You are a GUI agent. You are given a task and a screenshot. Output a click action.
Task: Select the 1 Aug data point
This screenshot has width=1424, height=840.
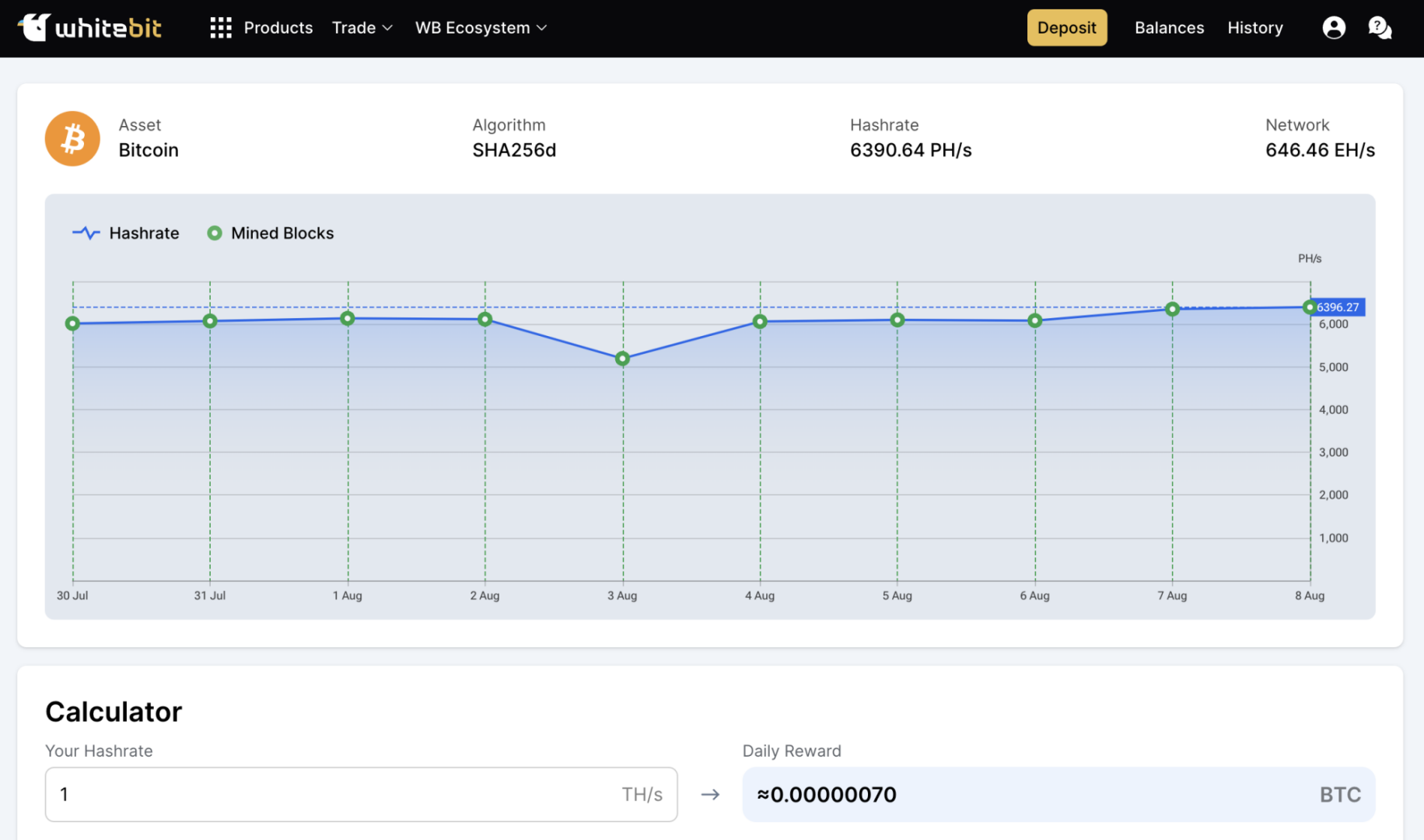348,319
